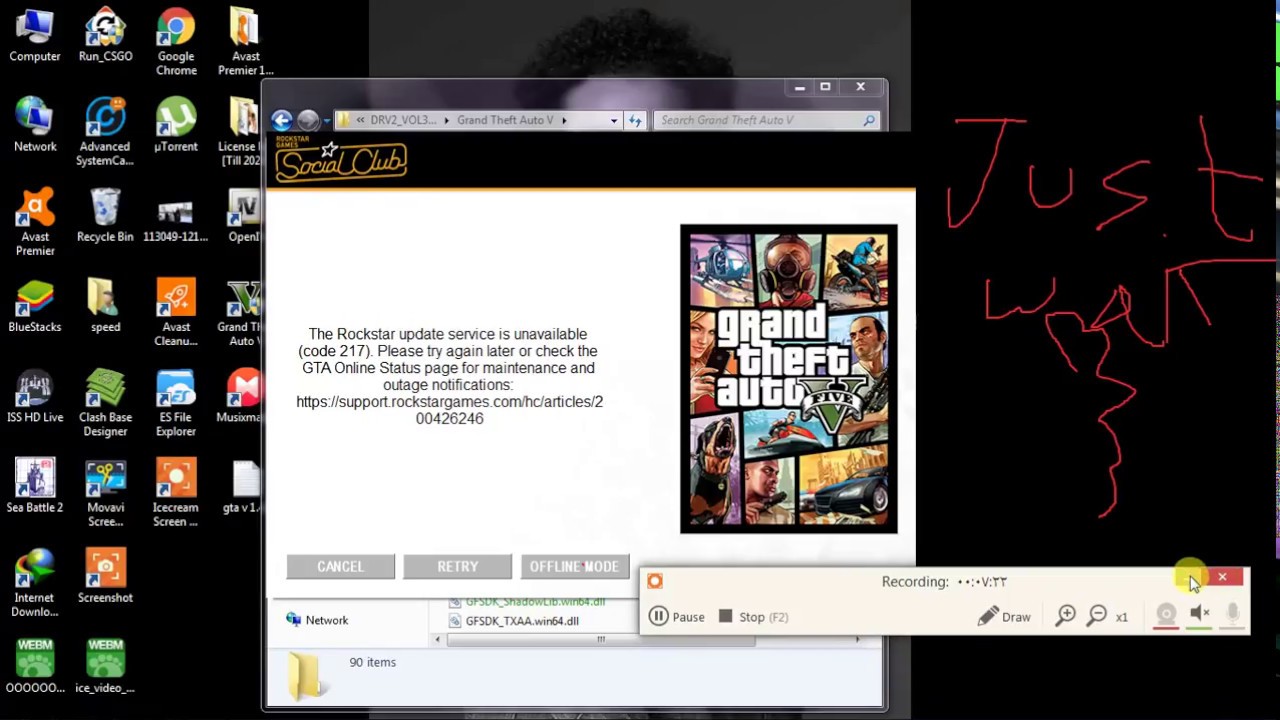Open the Internet Download Manager icon
This screenshot has width=1280, height=720.
pos(35,583)
